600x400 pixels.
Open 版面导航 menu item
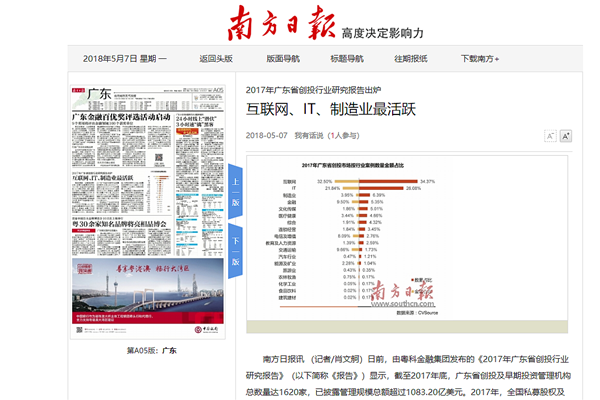coord(283,59)
